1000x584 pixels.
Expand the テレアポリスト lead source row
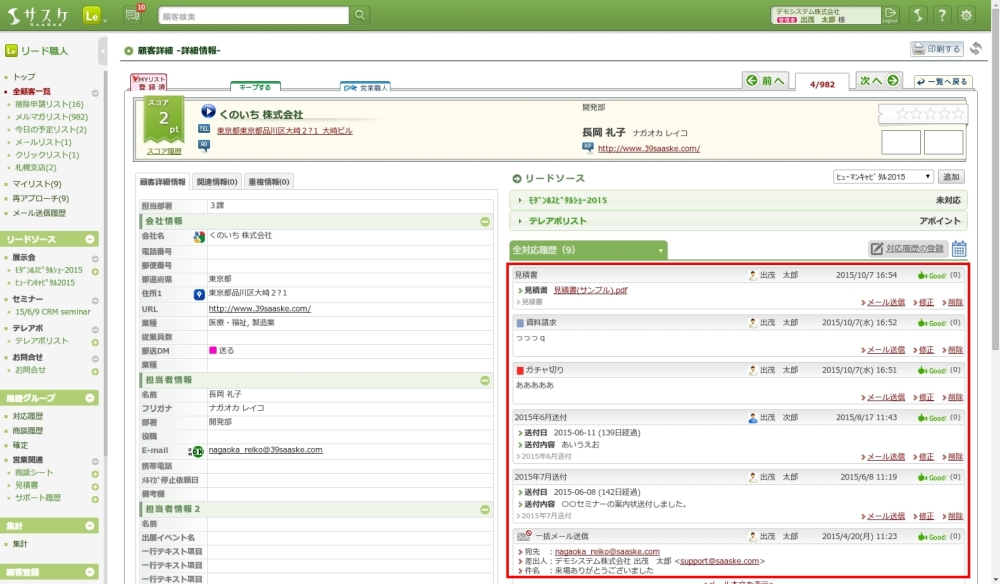(x=520, y=221)
